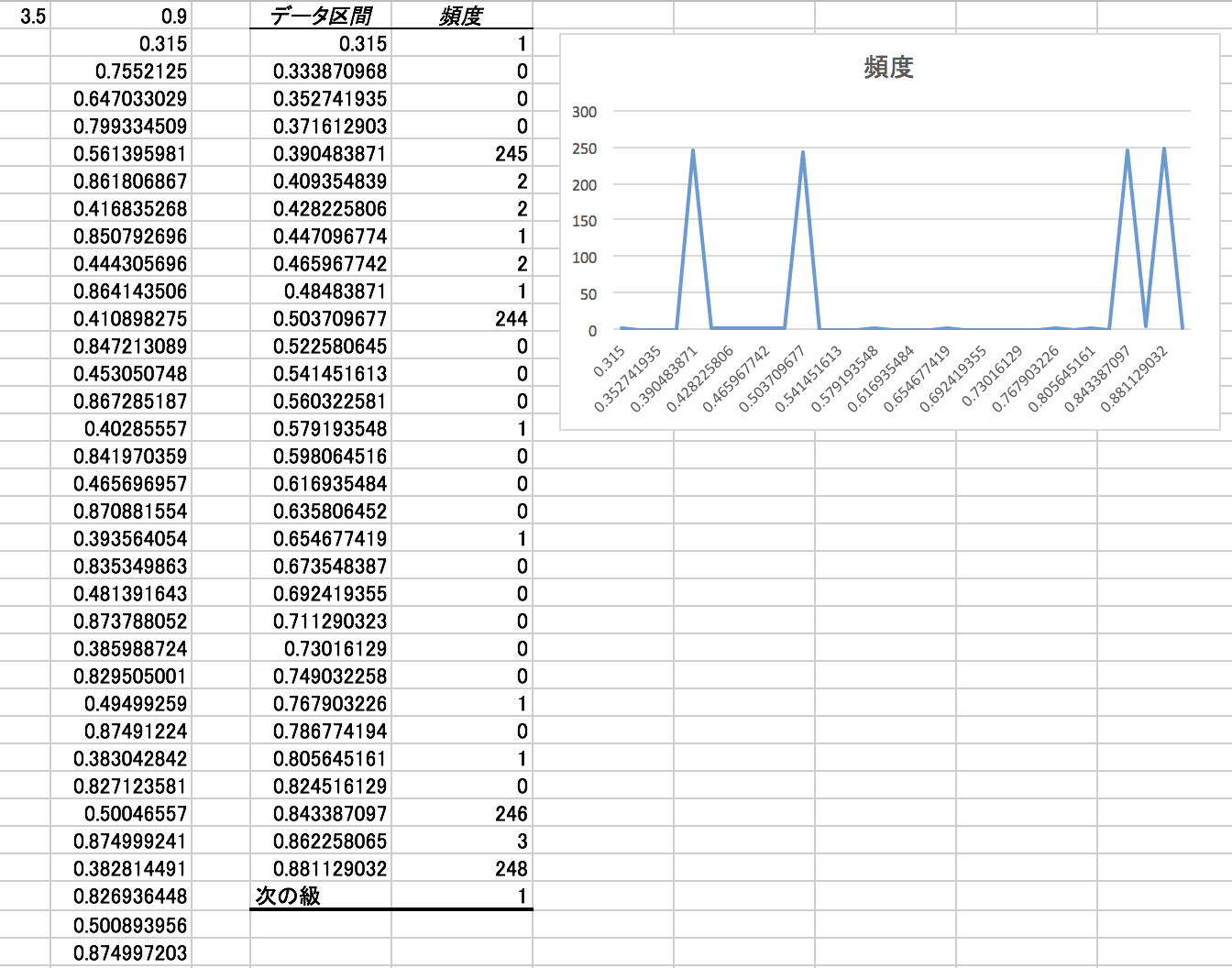Viewport: 1232px width, 968px height.
Task: Select the 次の級 cell
Action: tap(321, 896)
